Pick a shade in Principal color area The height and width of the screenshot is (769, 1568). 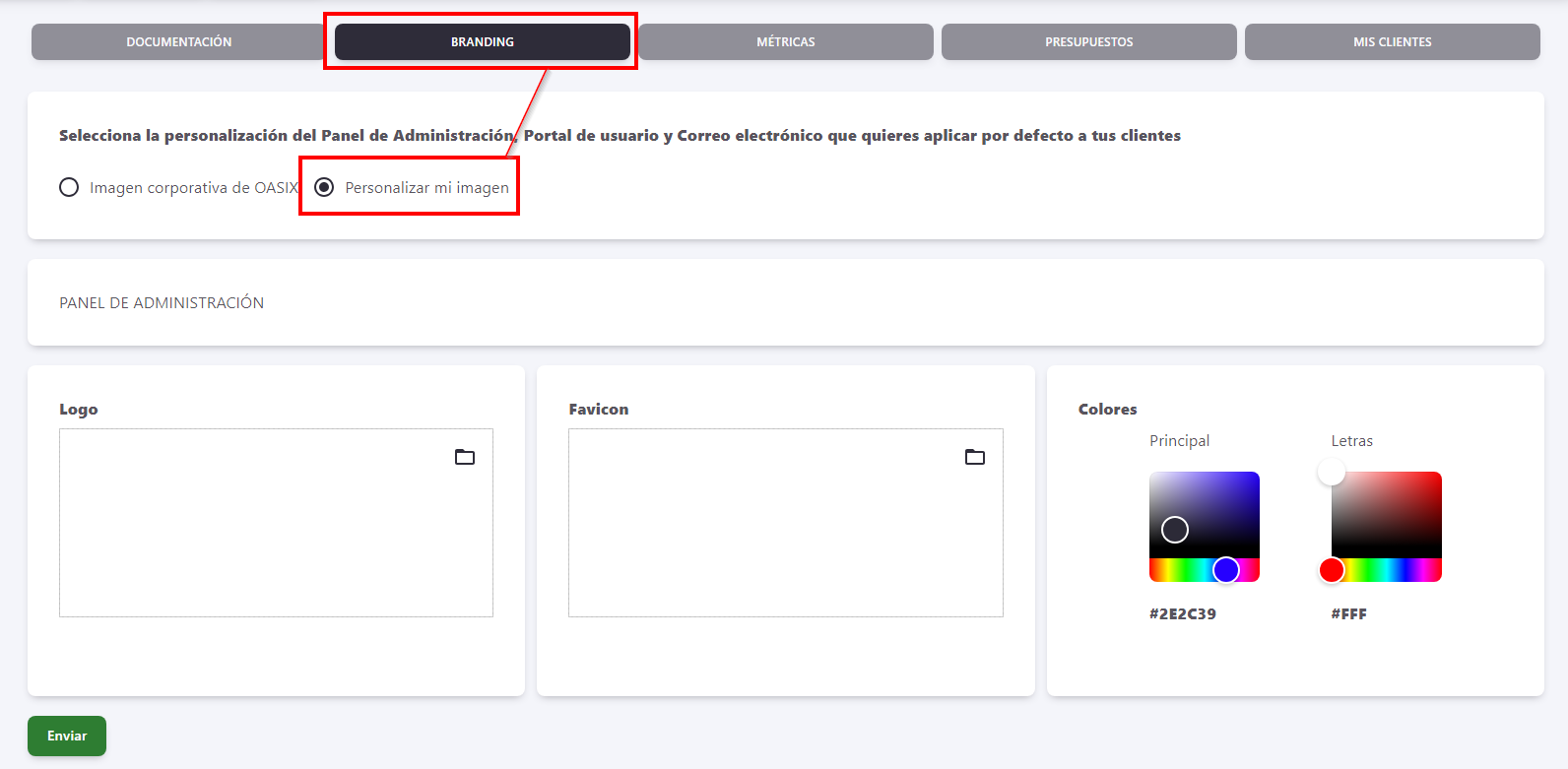(x=1221, y=502)
